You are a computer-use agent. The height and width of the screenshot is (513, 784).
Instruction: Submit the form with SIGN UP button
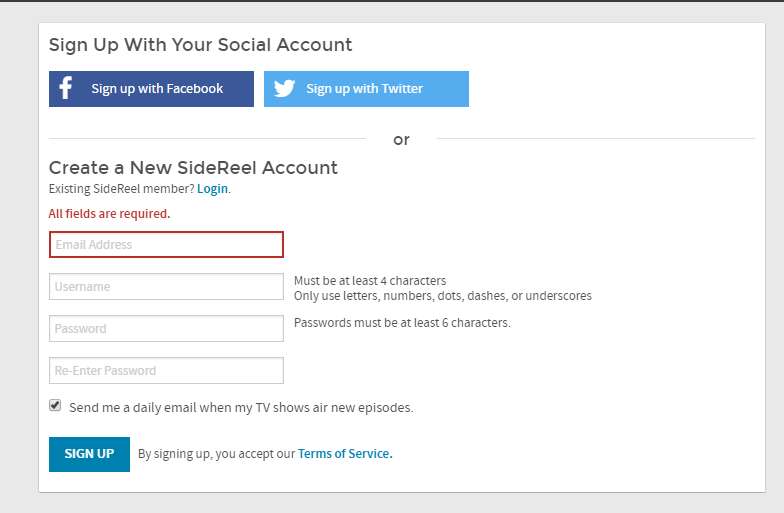(90, 454)
